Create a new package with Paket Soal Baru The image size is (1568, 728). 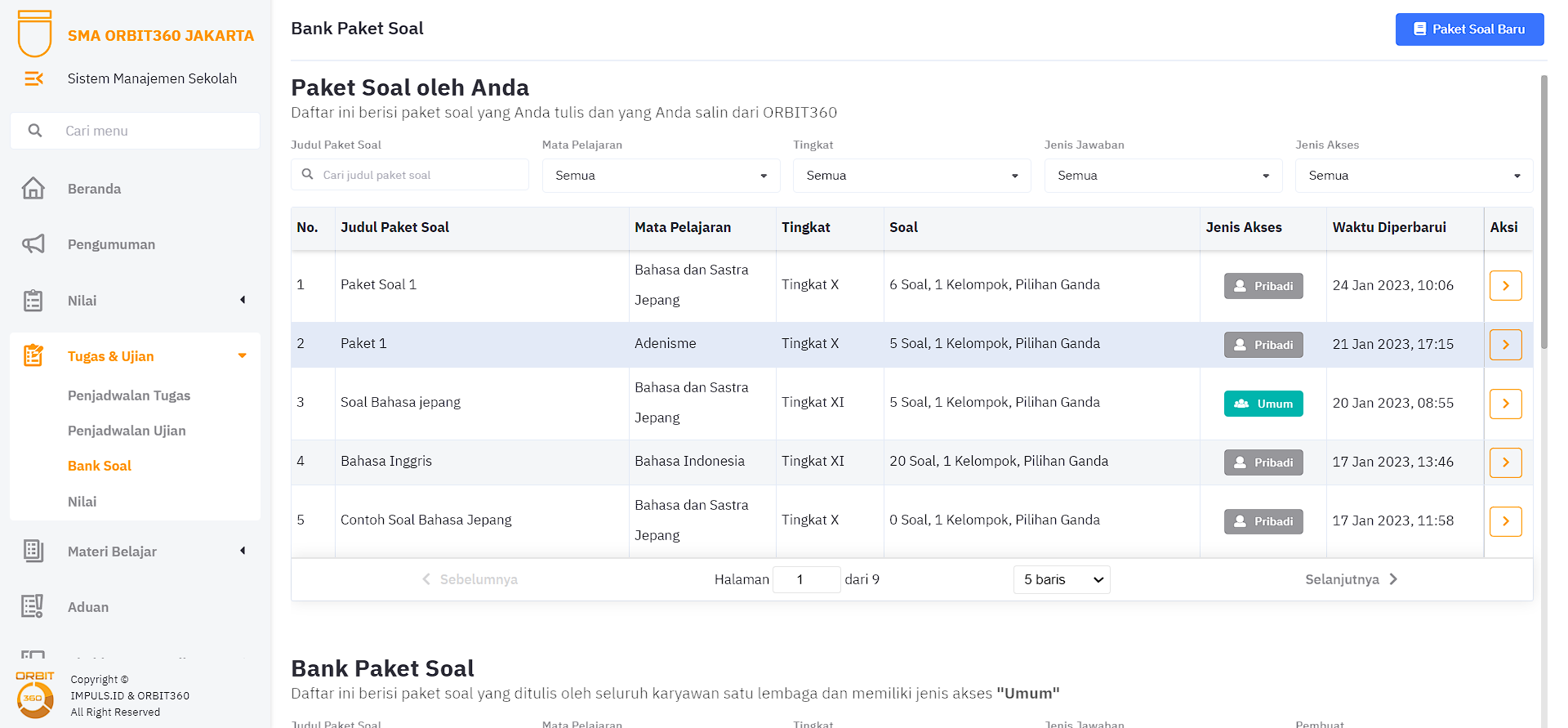tap(1469, 29)
